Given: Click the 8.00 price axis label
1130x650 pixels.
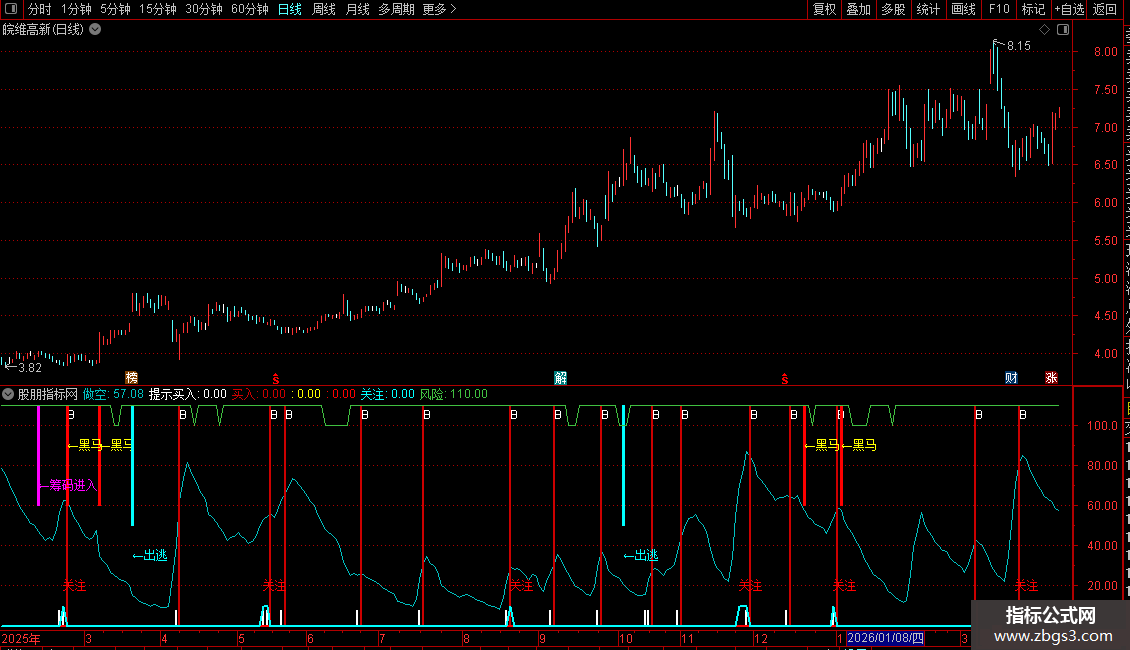Looking at the screenshot, I should click(1105, 52).
